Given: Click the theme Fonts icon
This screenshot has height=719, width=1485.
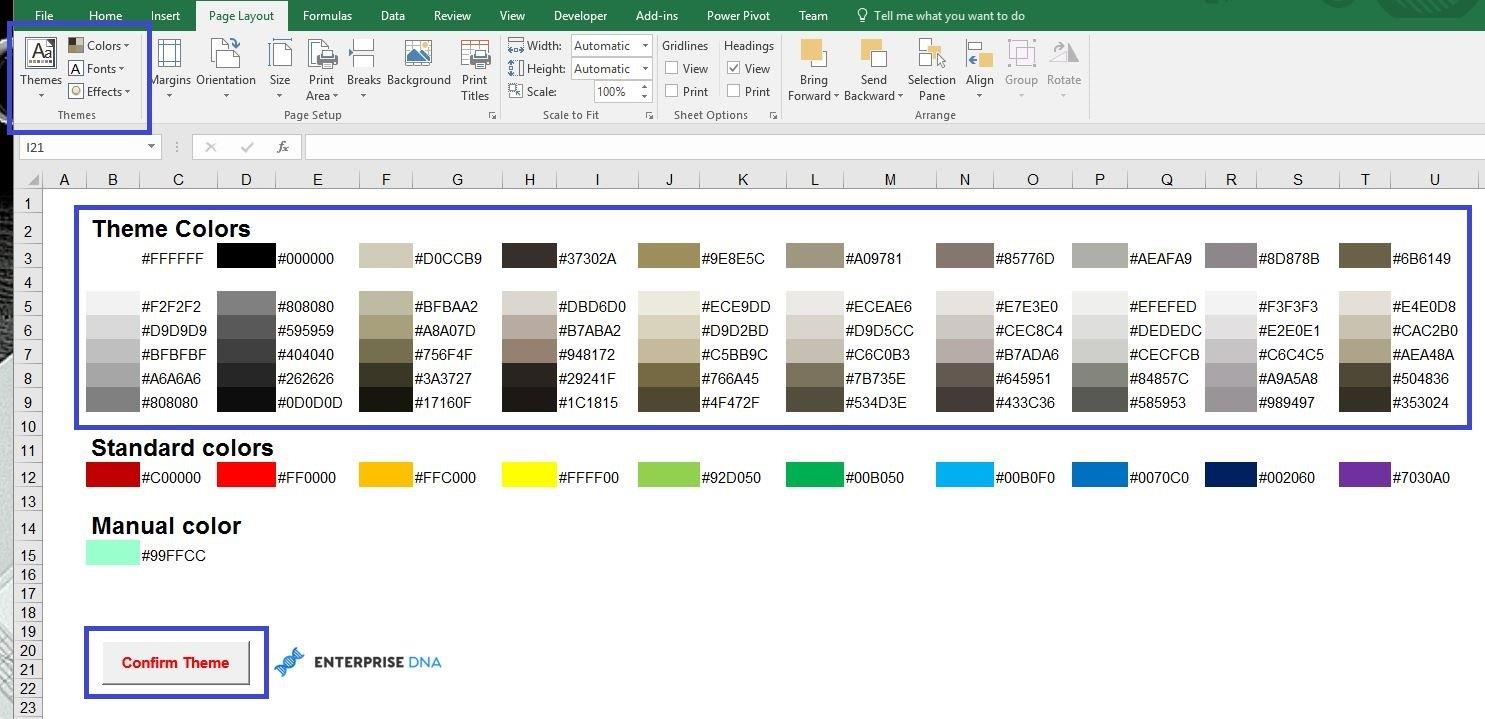Looking at the screenshot, I should pyautogui.click(x=76, y=68).
